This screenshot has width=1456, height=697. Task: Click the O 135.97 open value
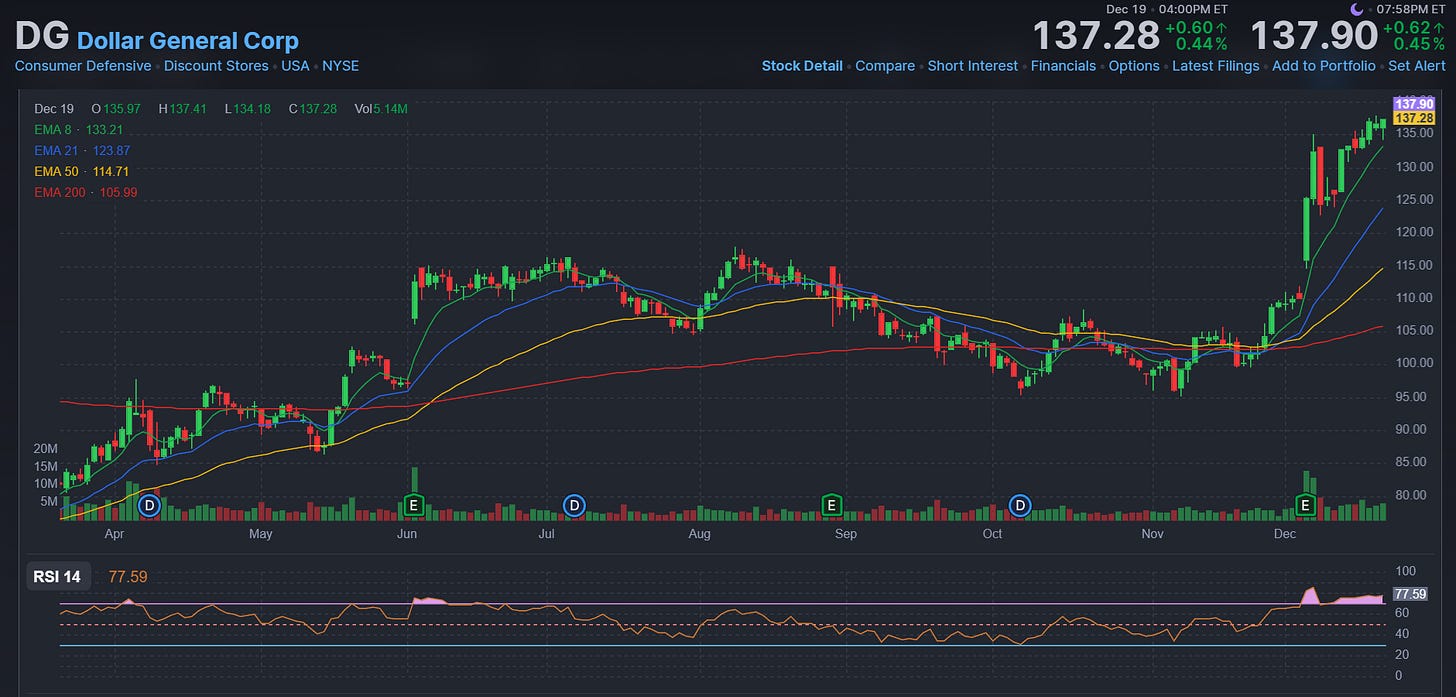[116, 108]
